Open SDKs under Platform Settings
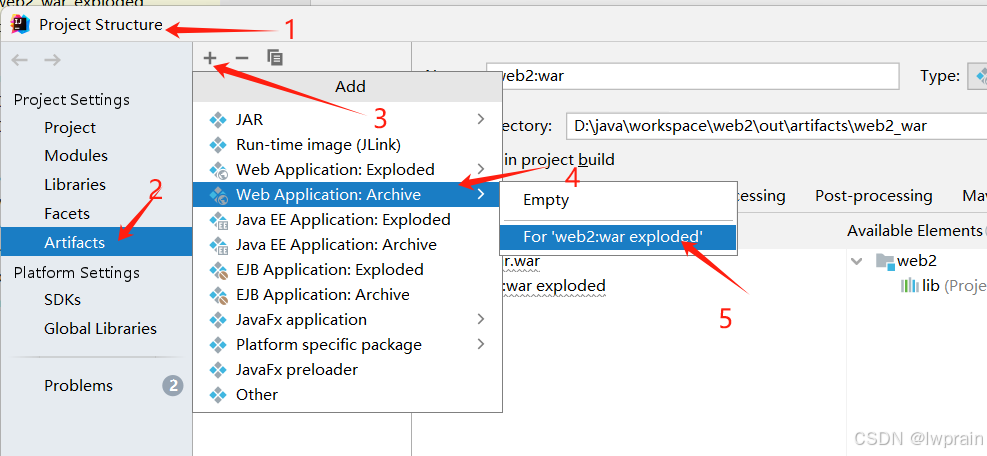This screenshot has height=456, width=987. click(x=62, y=300)
